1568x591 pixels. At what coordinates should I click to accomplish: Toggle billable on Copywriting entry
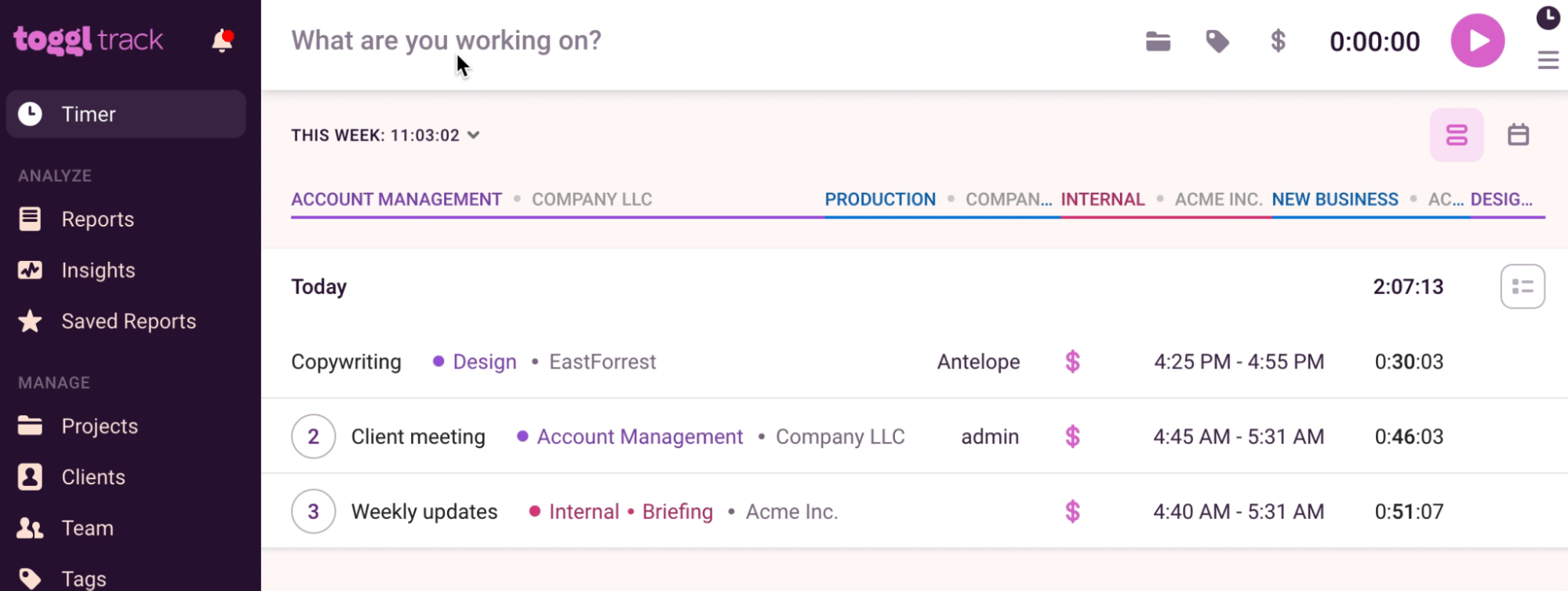coord(1072,362)
